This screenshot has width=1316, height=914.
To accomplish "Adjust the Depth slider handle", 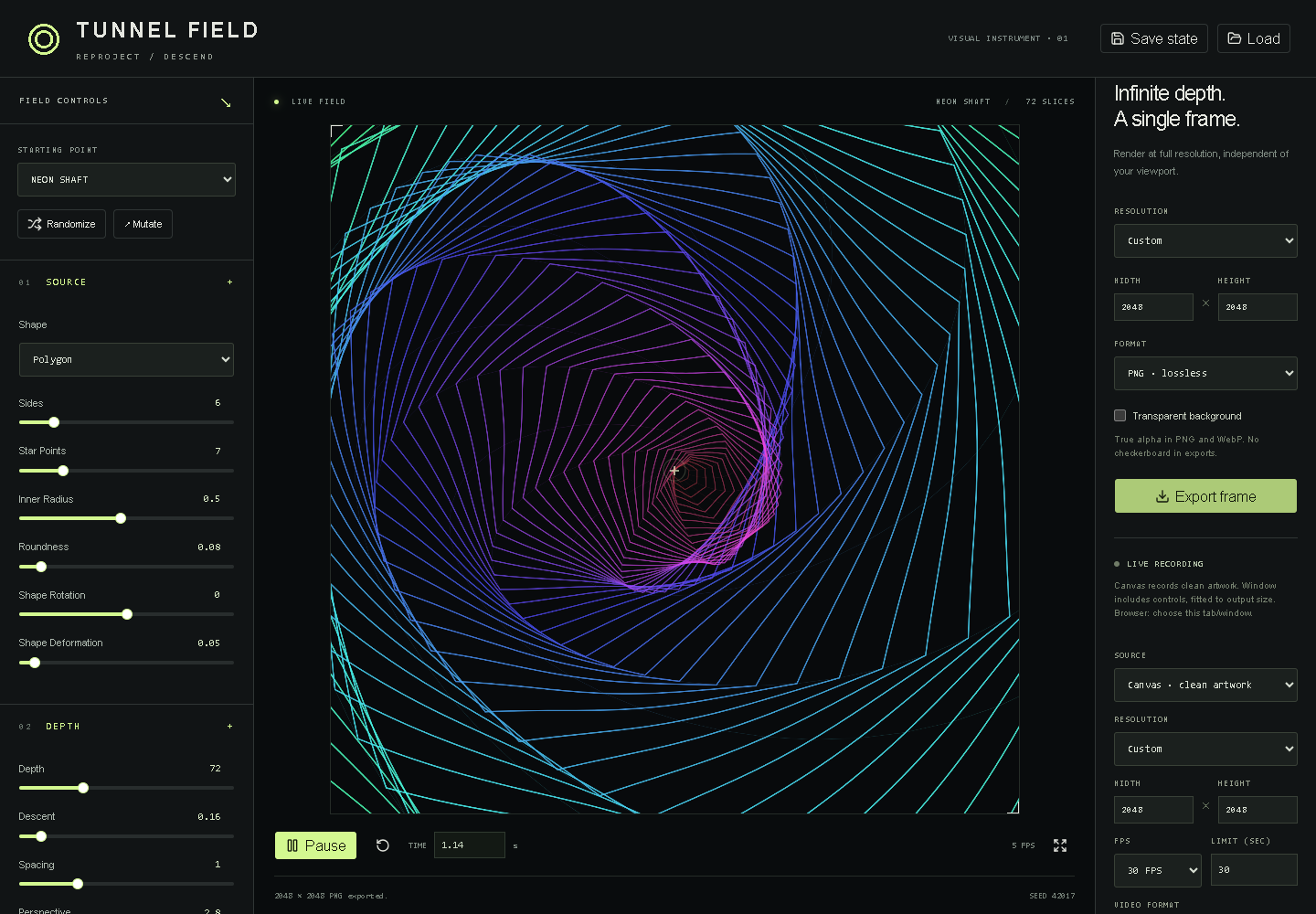I will [x=83, y=788].
